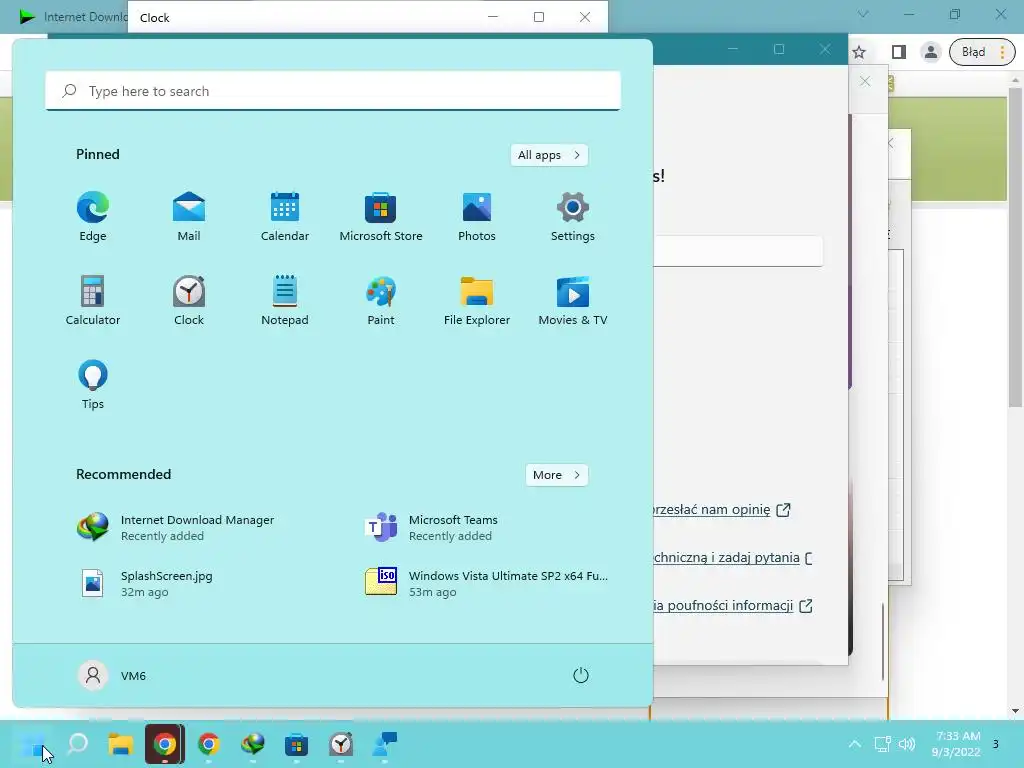The image size is (1024, 768).
Task: Open the volume tray icon
Action: tap(907, 744)
